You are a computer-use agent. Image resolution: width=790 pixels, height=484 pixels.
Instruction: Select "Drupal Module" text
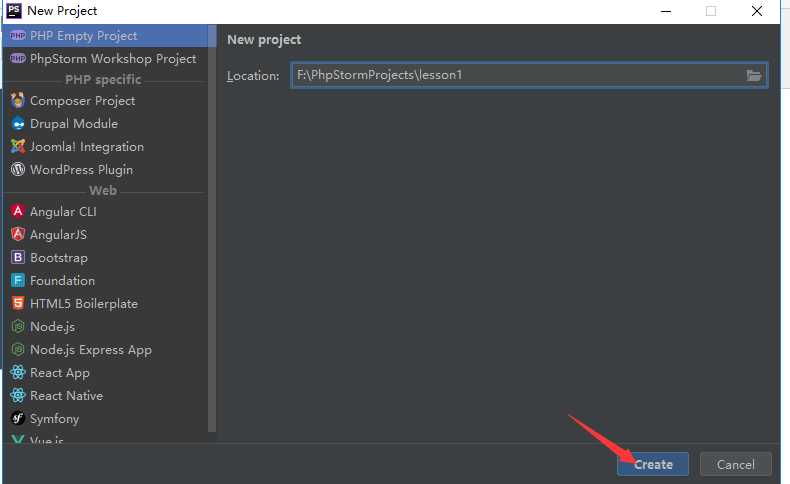74,123
